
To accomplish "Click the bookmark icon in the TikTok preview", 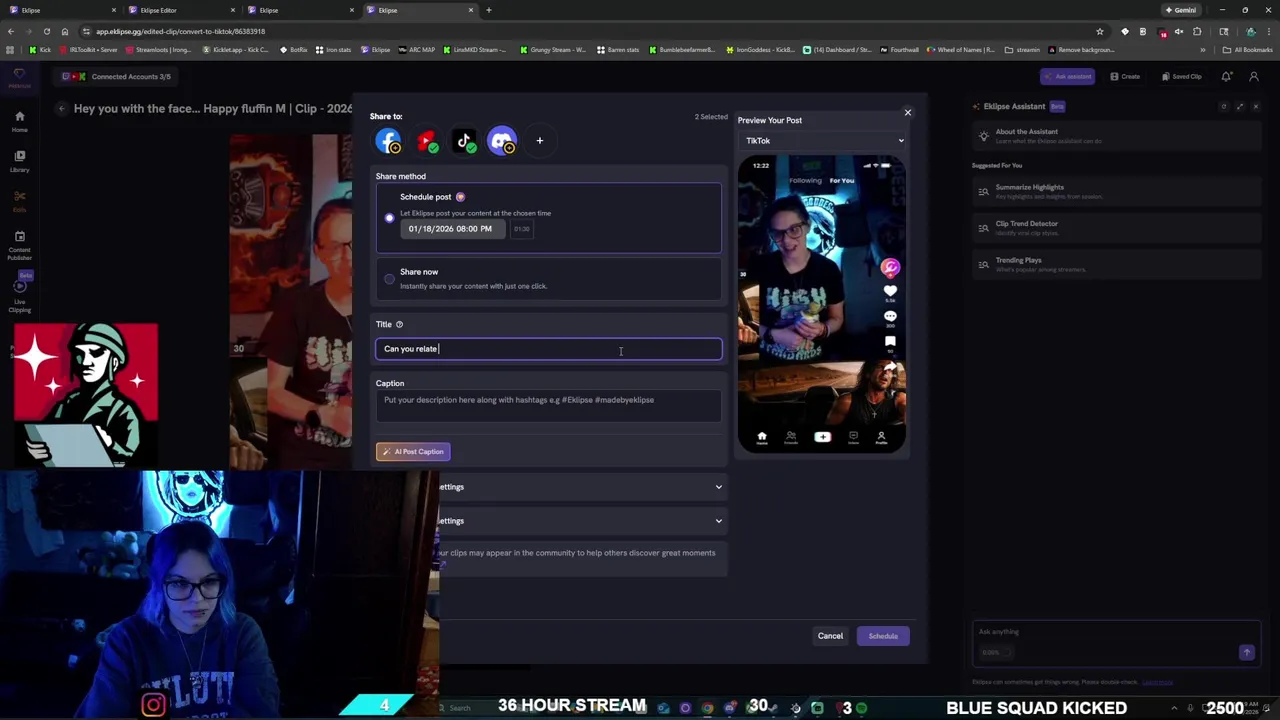I will click(890, 341).
